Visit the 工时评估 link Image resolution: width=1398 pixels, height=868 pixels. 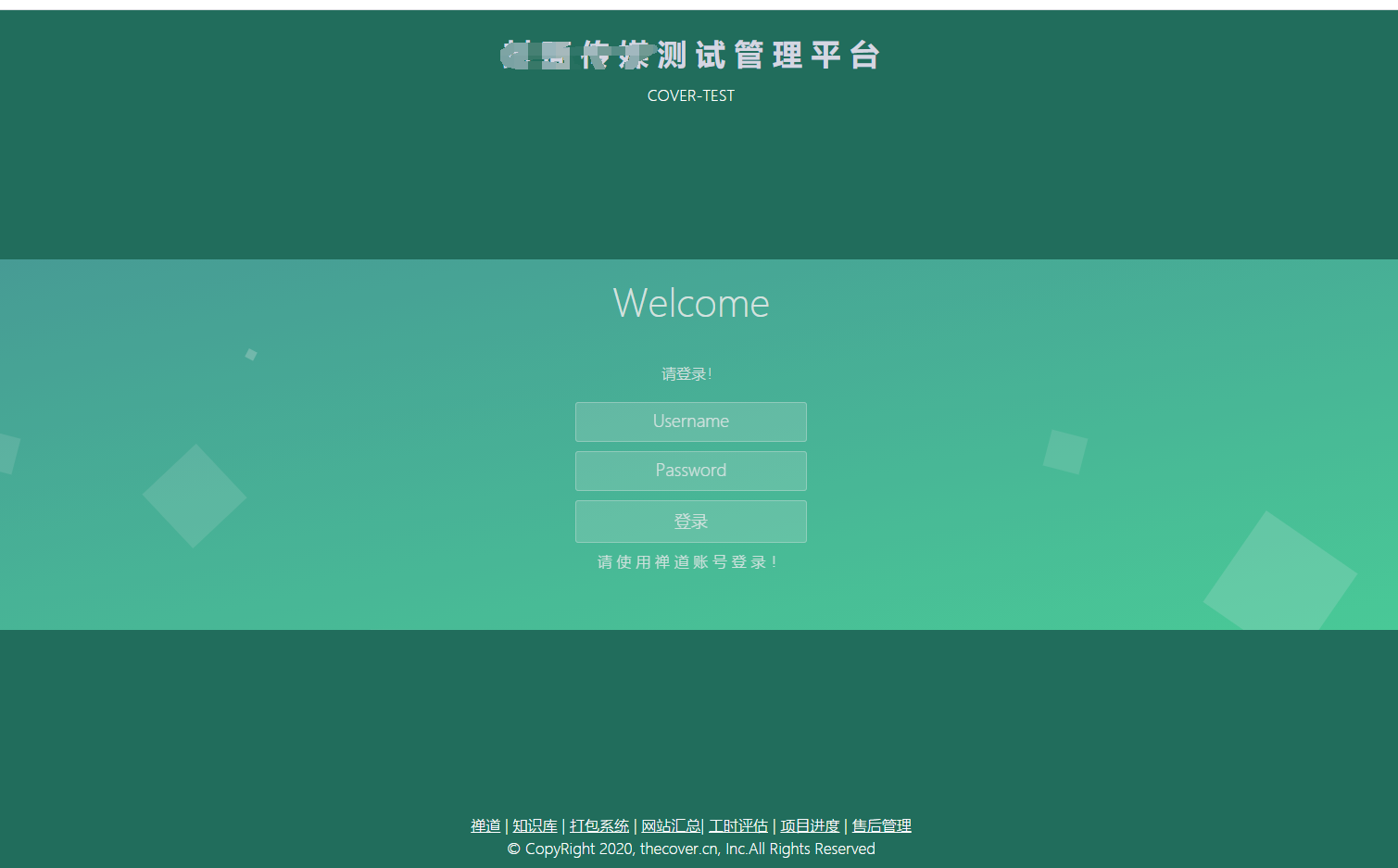click(x=738, y=825)
